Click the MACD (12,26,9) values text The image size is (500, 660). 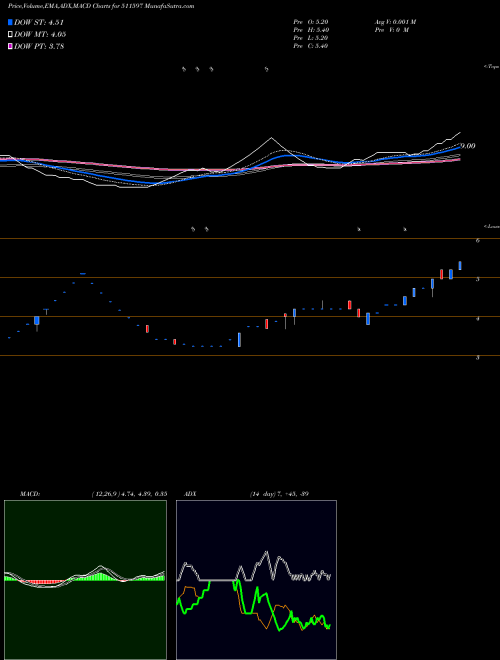pos(129,494)
